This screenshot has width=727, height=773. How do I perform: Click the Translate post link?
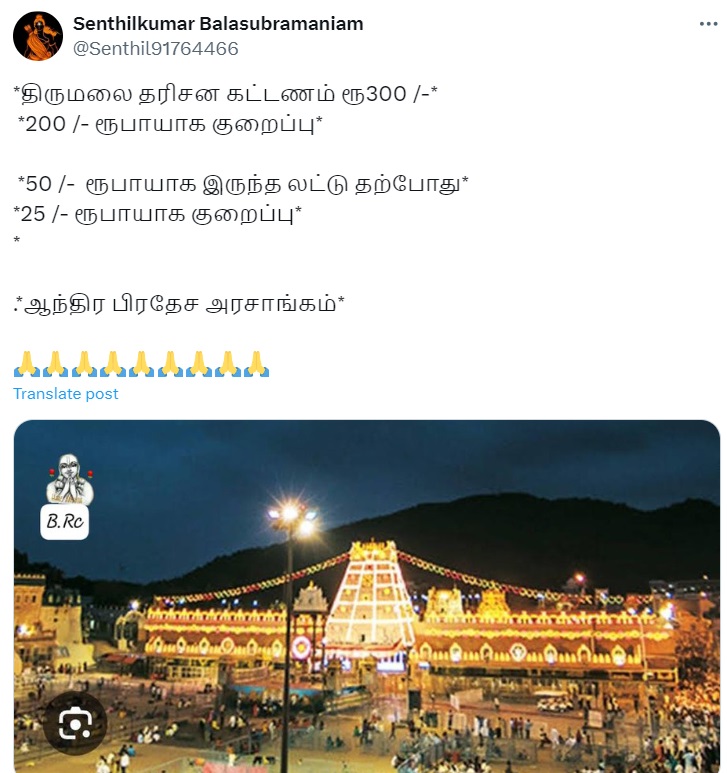point(66,393)
